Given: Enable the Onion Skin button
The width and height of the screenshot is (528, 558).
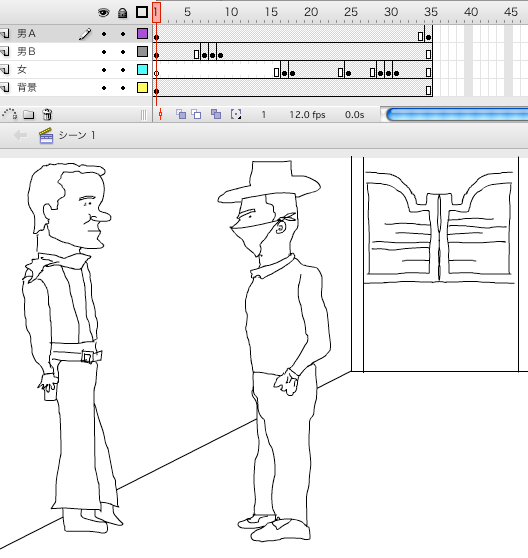Looking at the screenshot, I should (x=181, y=114).
